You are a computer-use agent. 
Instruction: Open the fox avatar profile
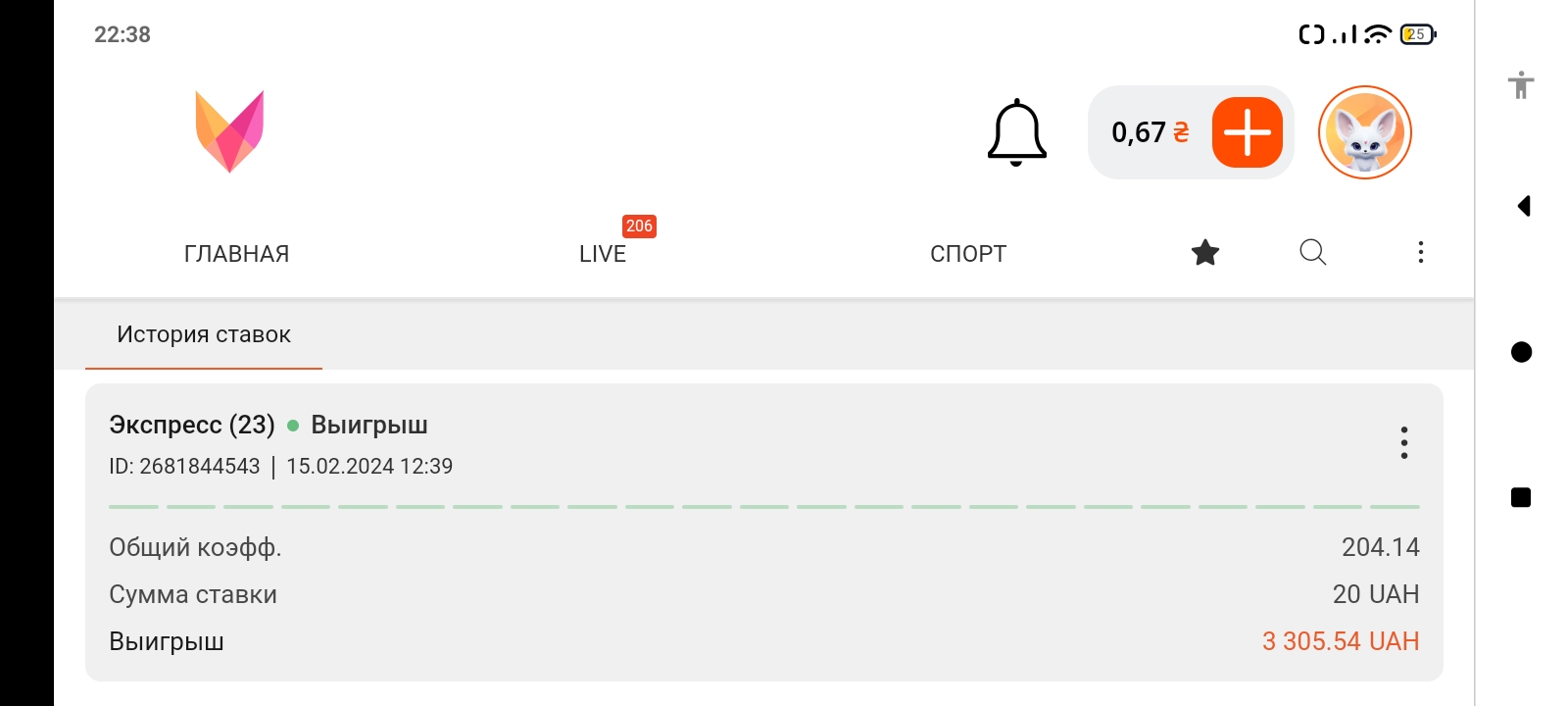[1364, 132]
